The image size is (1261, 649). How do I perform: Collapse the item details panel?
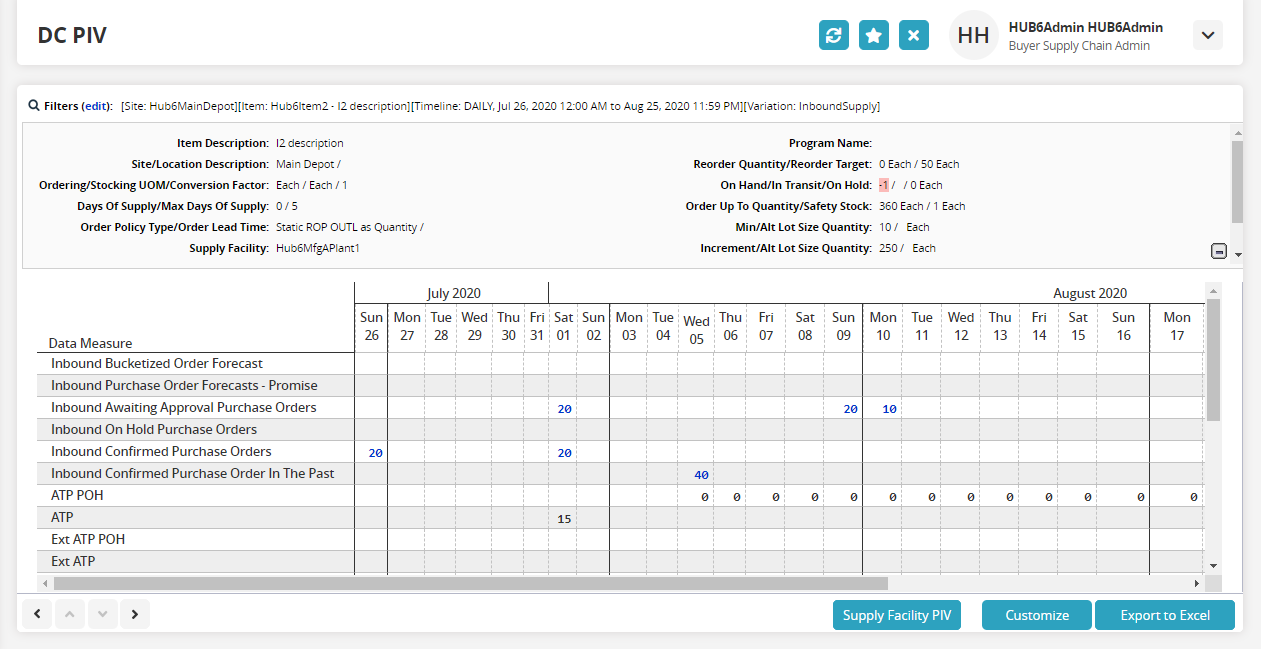coord(1218,252)
